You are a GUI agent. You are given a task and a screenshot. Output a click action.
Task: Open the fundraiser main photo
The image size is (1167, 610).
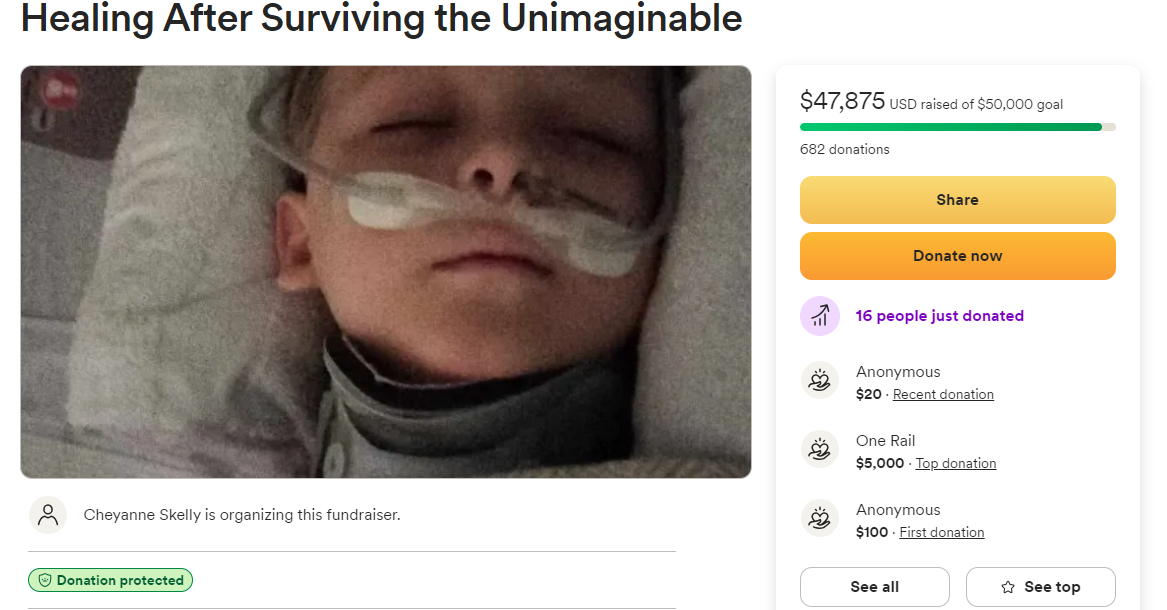385,271
